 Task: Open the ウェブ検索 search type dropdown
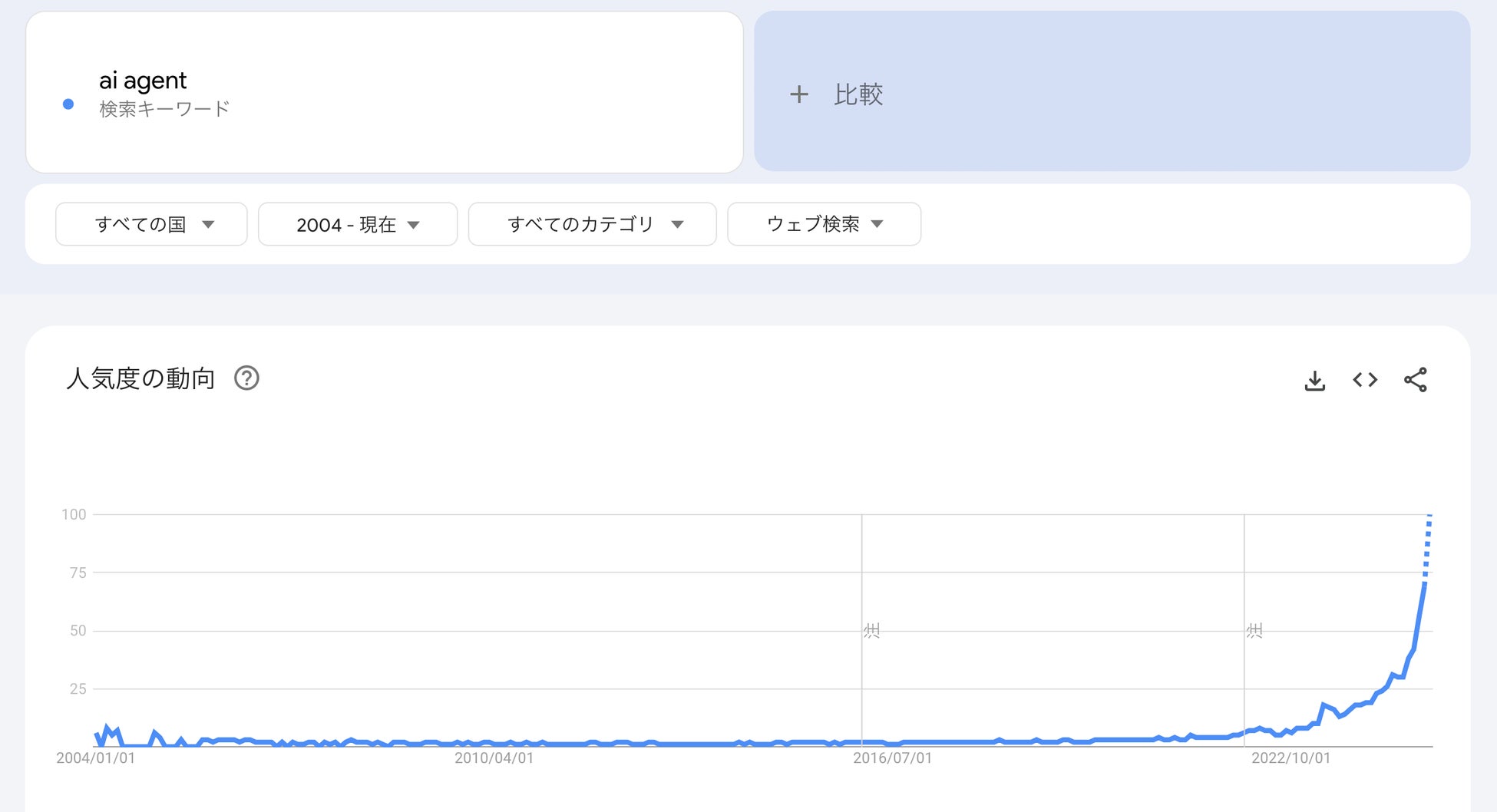pos(824,224)
